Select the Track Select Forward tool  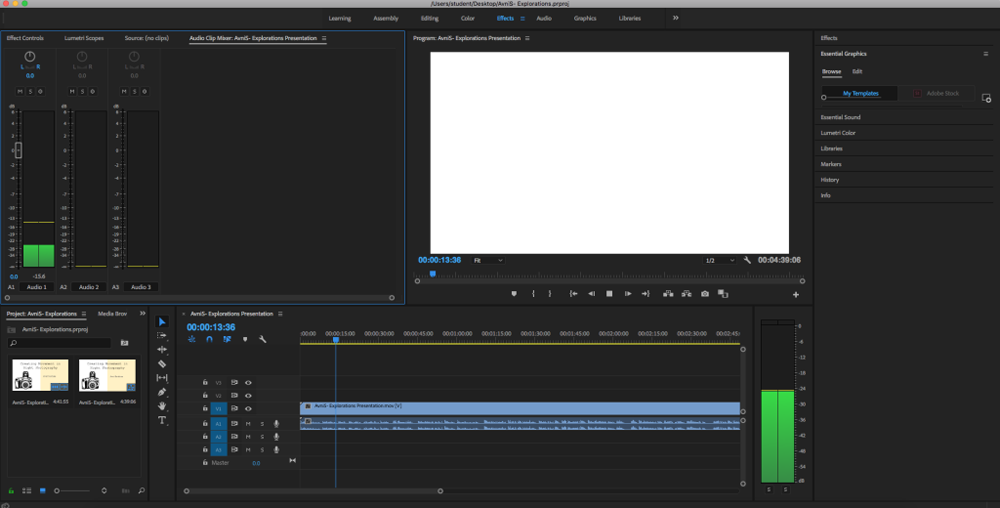click(162, 335)
